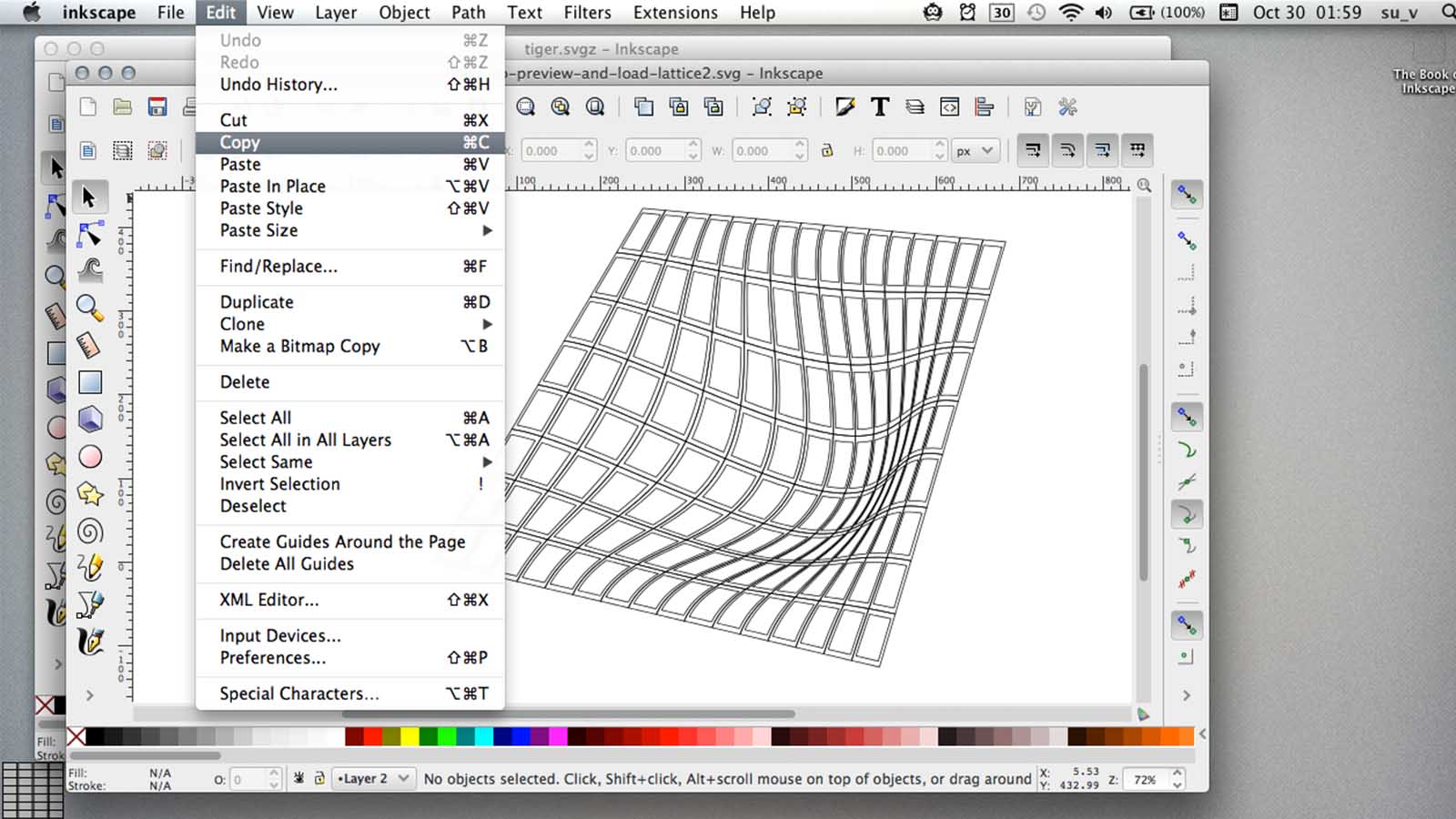1456x819 pixels.
Task: Choose Copy from Edit menu
Action: [x=350, y=142]
